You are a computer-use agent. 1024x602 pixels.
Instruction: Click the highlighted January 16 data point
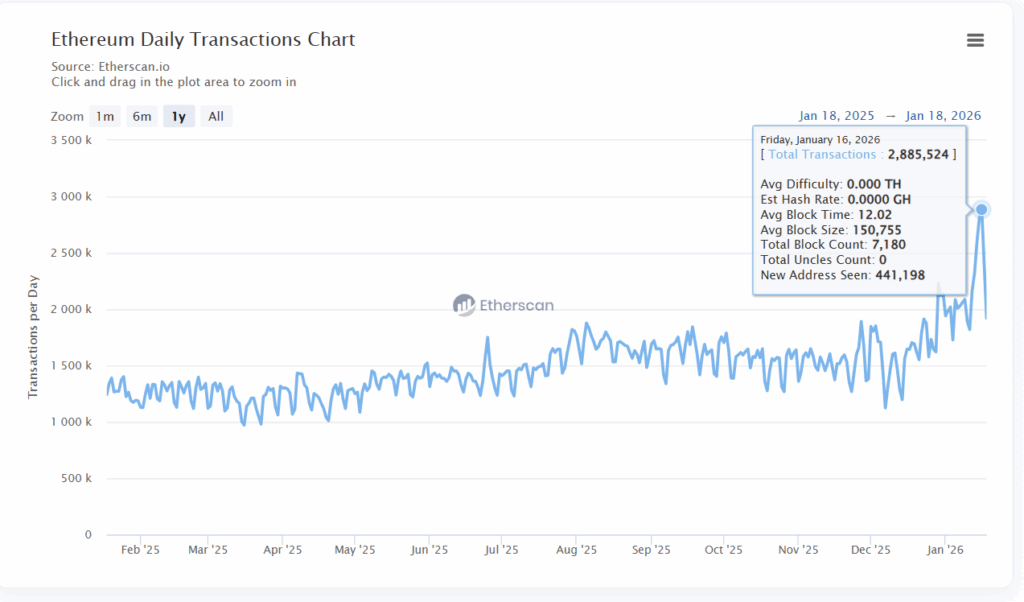[x=982, y=209]
